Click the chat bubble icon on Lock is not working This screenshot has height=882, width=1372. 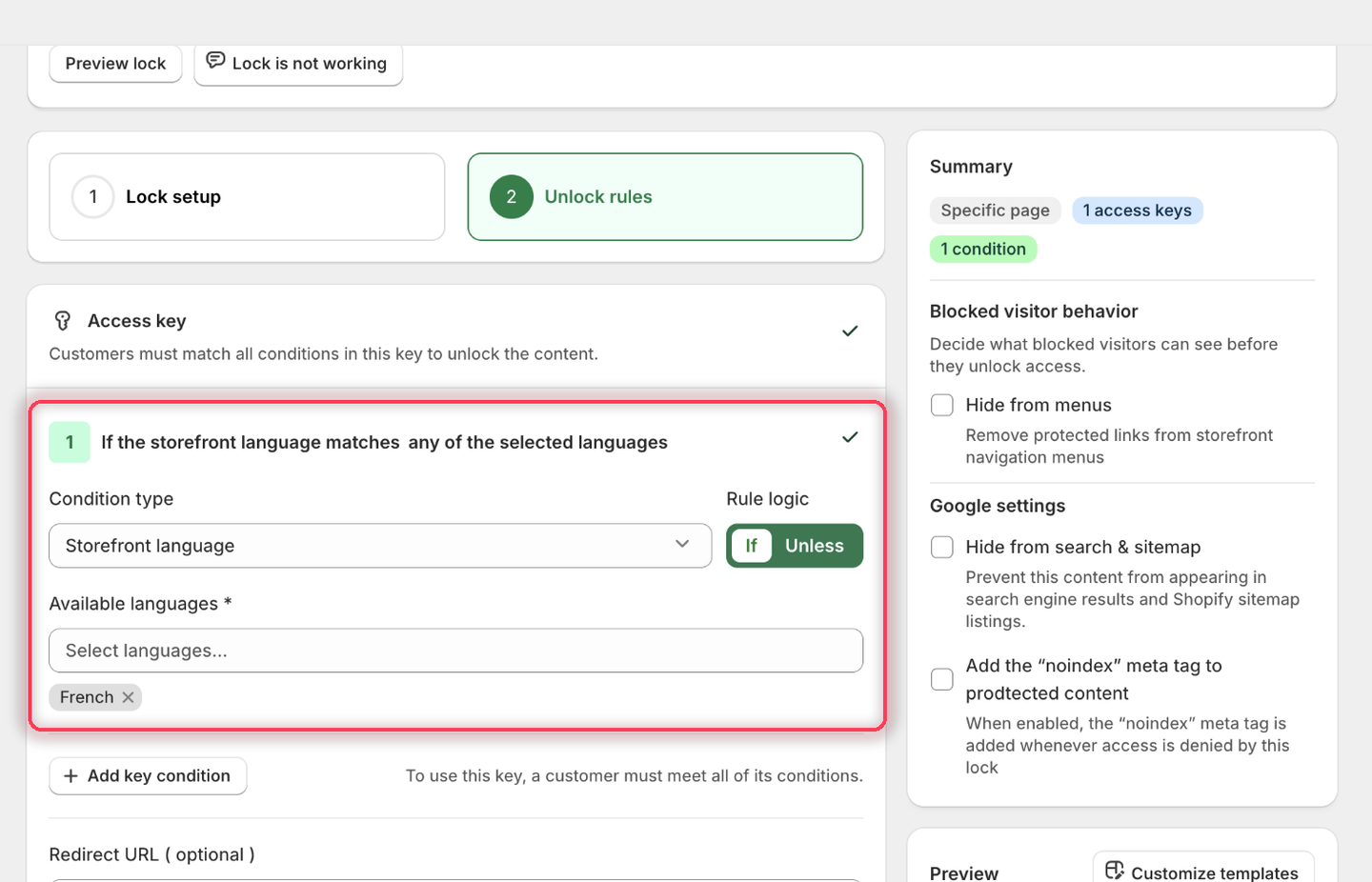[216, 61]
